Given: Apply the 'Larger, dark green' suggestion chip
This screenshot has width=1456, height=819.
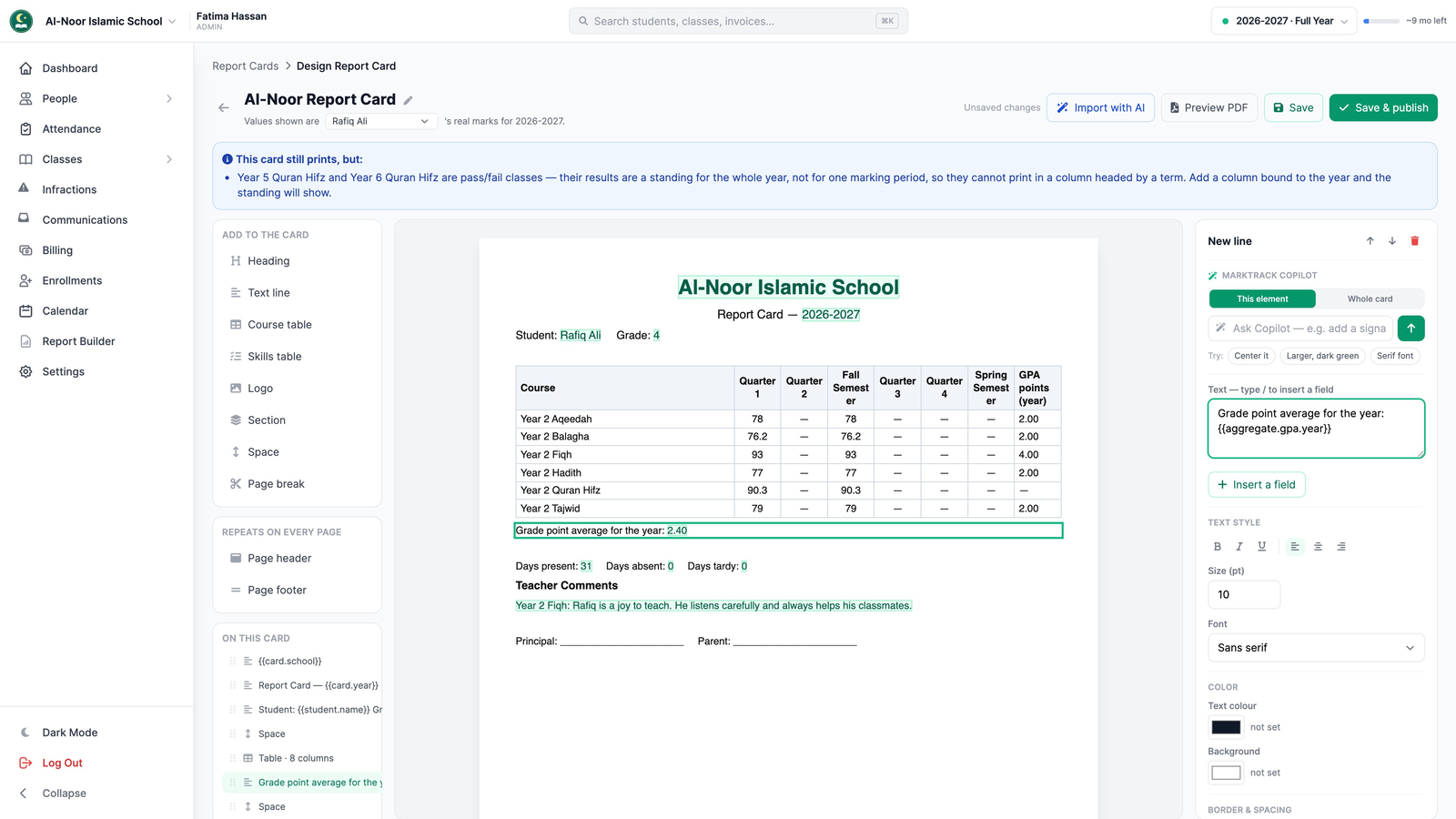Looking at the screenshot, I should tap(1321, 357).
